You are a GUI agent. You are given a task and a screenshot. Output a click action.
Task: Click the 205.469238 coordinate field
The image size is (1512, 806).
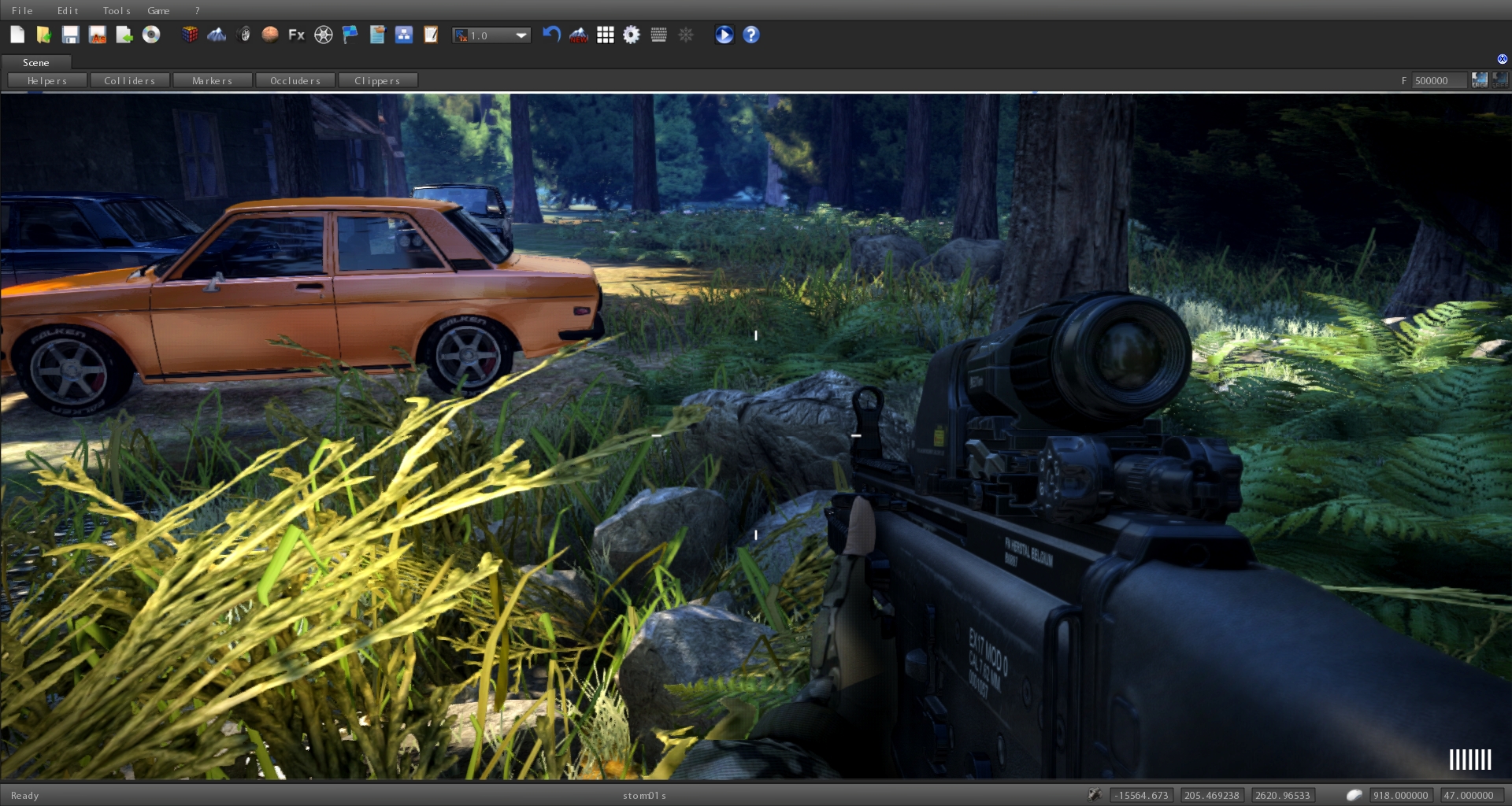pos(1212,795)
